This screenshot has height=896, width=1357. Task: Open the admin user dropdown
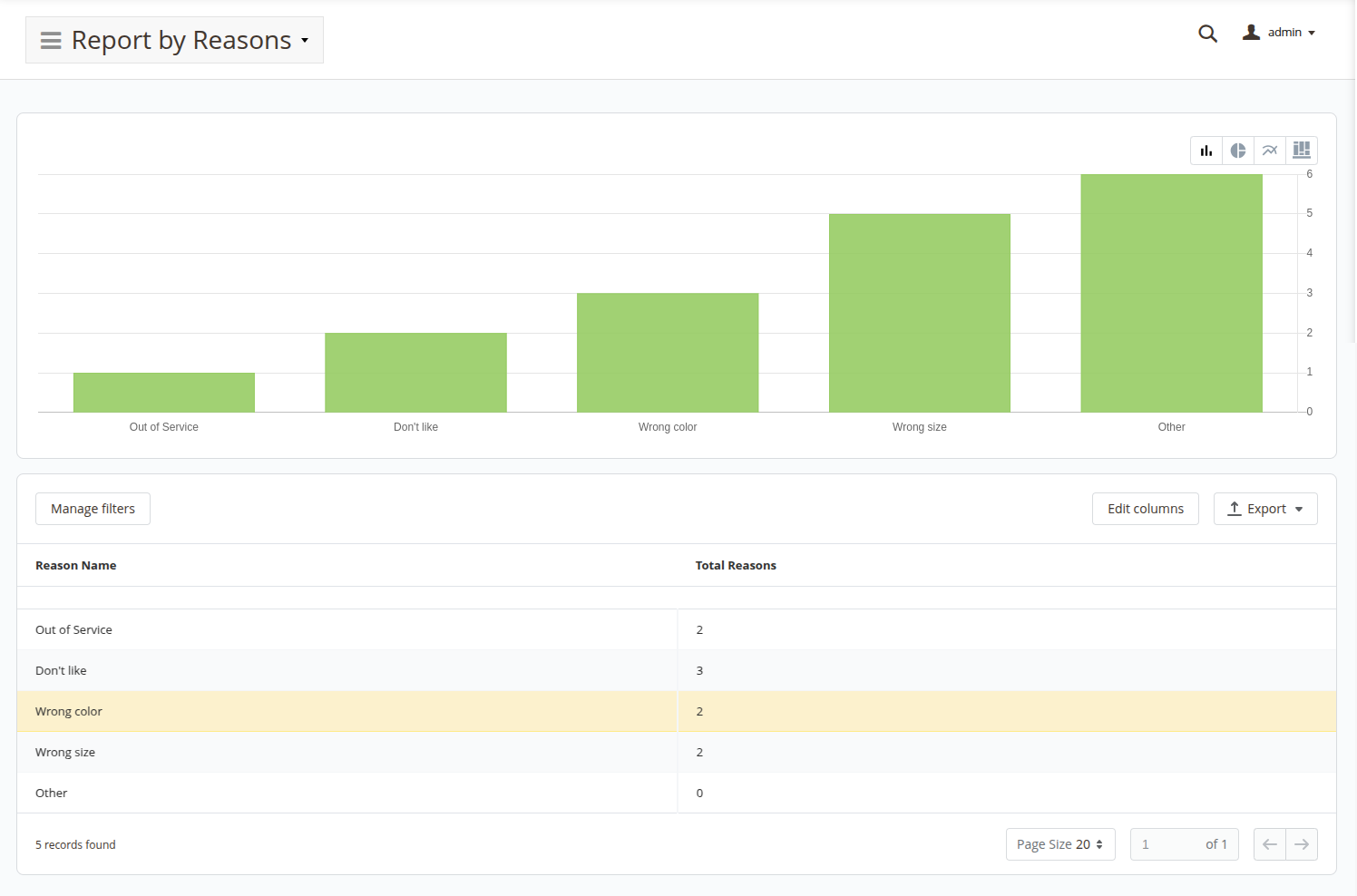click(1279, 33)
